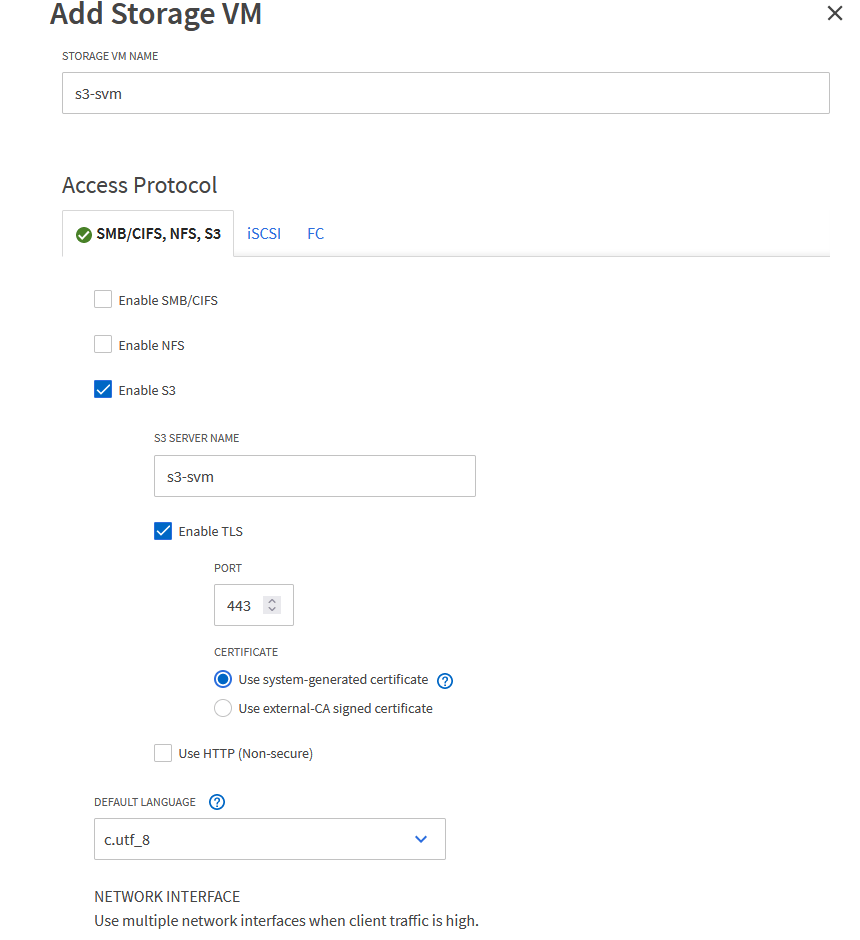Disable the Enable TLS checkbox
This screenshot has height=940, width=860.
click(x=163, y=531)
